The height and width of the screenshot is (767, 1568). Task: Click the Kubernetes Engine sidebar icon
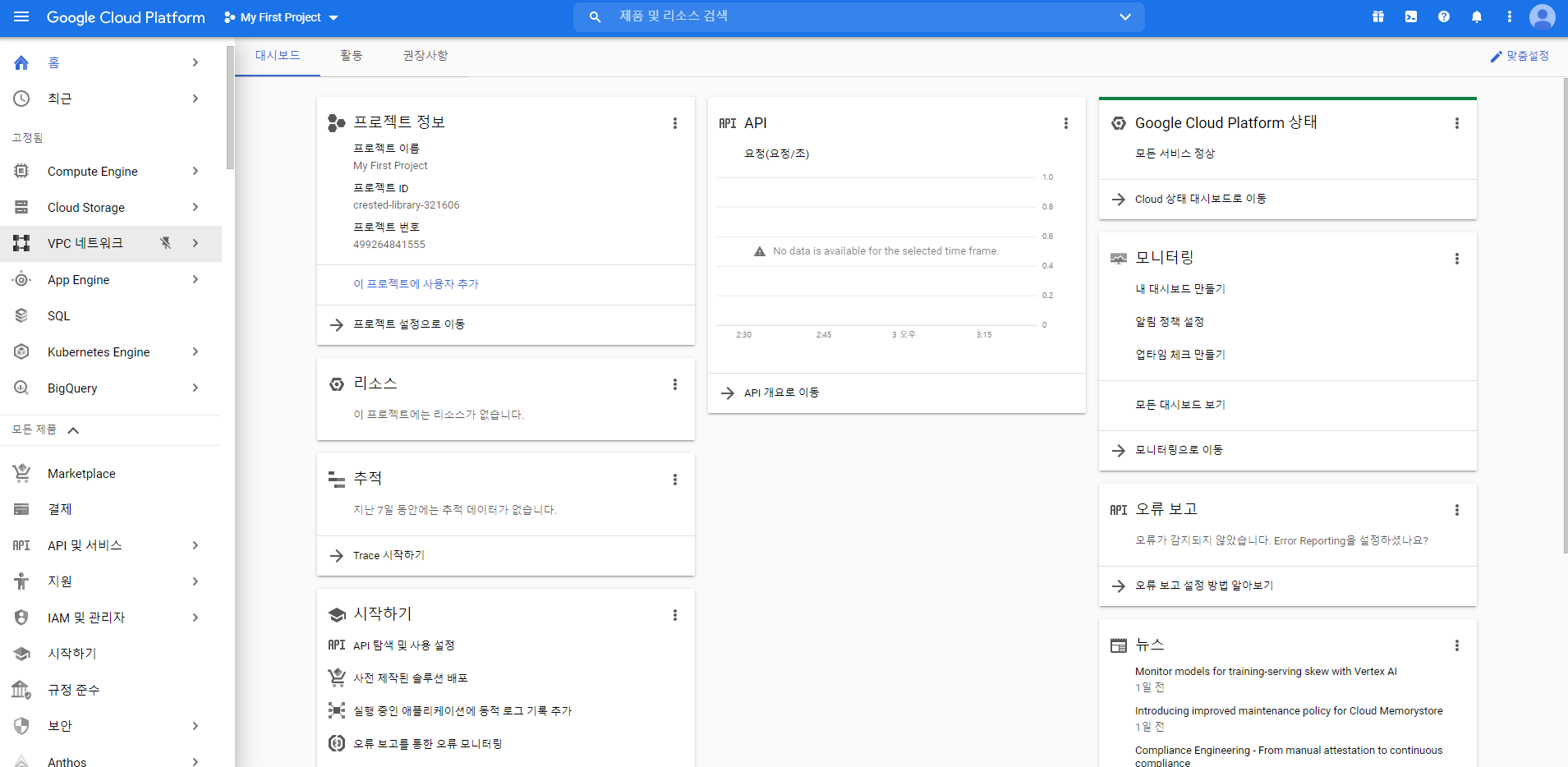coord(21,351)
